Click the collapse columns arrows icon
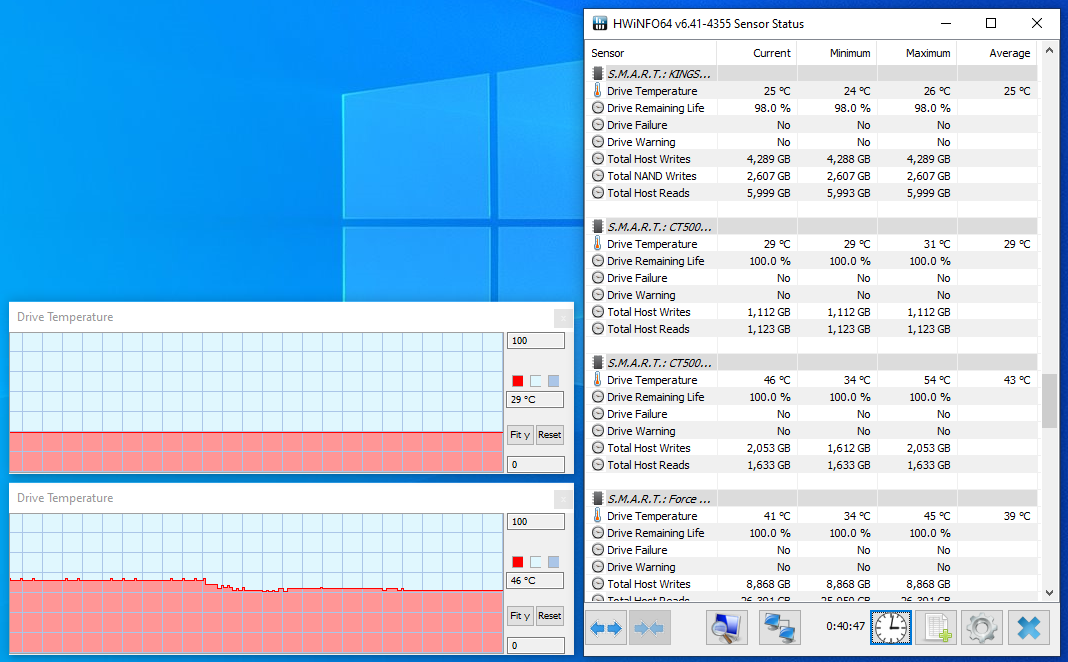The width and height of the screenshot is (1068, 662). tap(650, 627)
